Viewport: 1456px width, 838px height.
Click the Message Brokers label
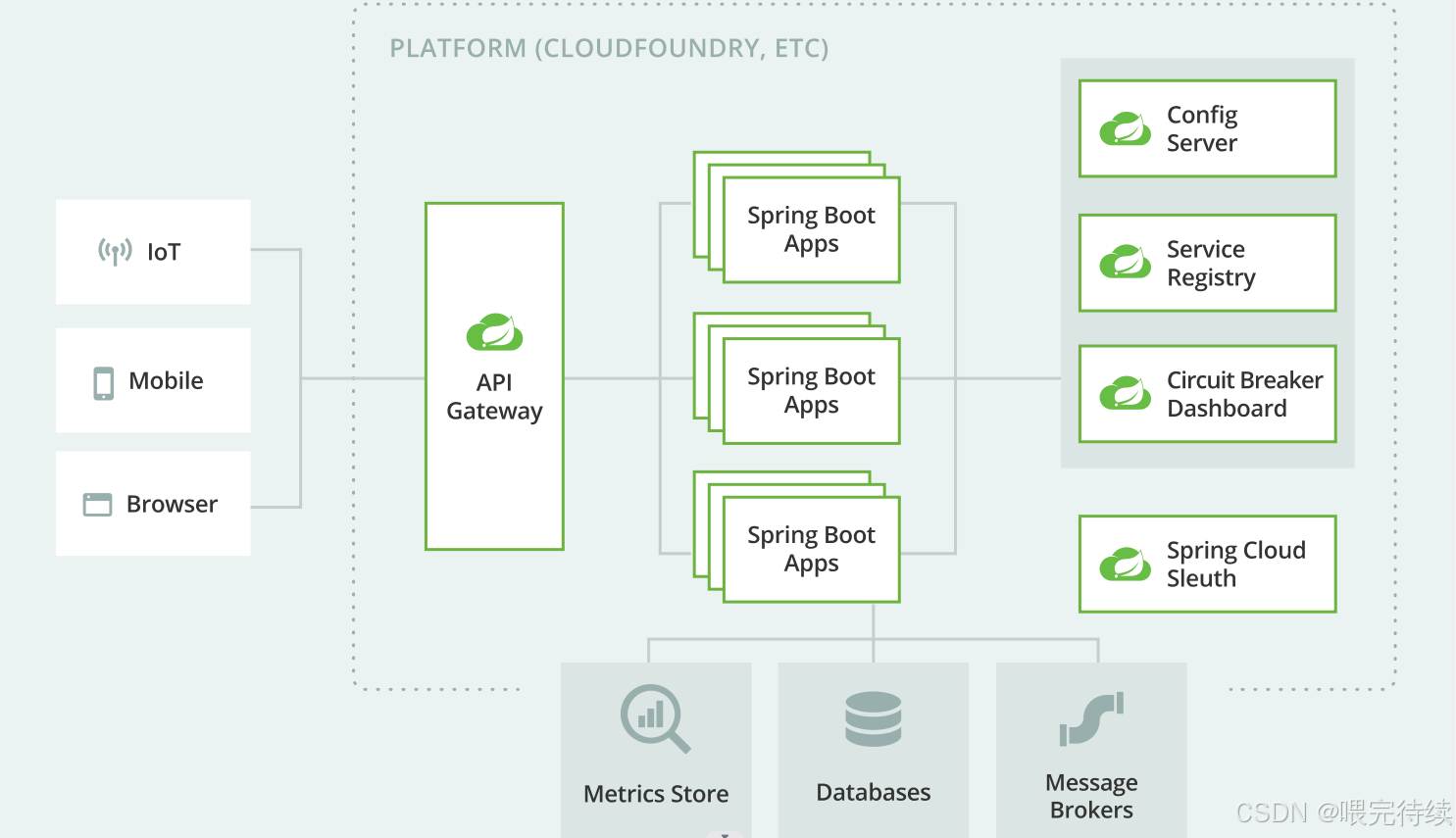tap(1091, 796)
